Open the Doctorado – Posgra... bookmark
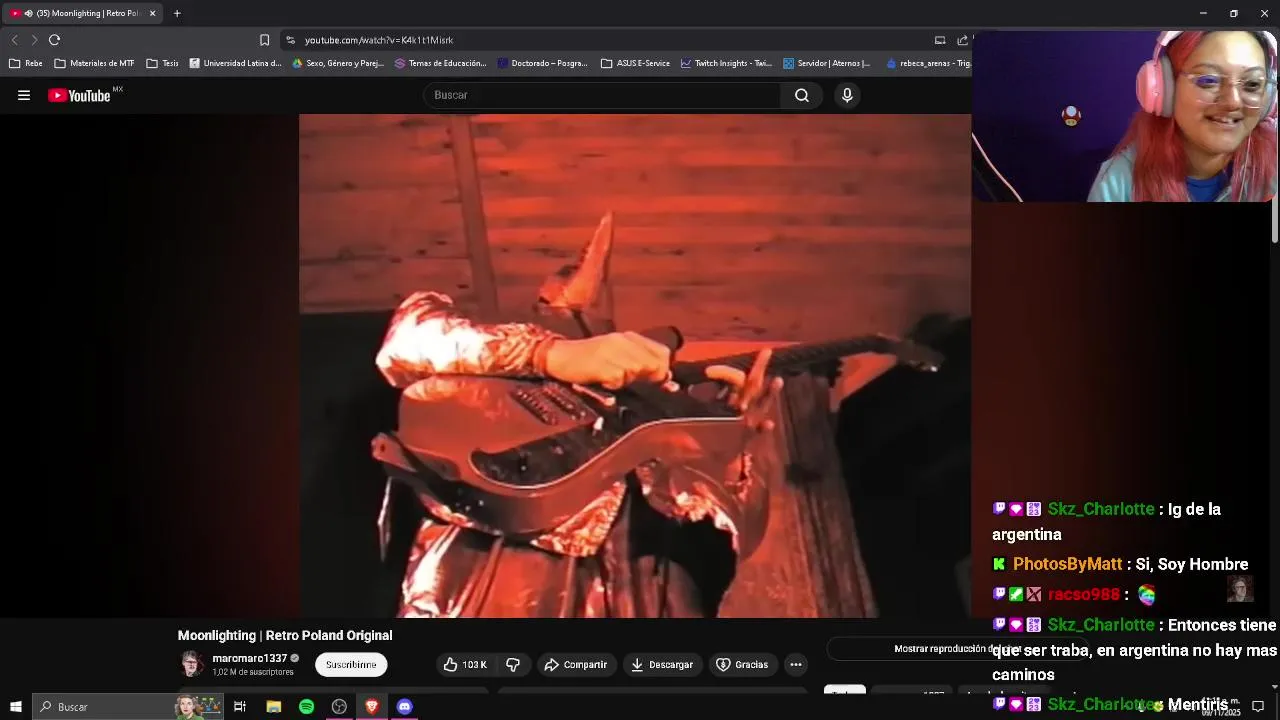 click(543, 63)
